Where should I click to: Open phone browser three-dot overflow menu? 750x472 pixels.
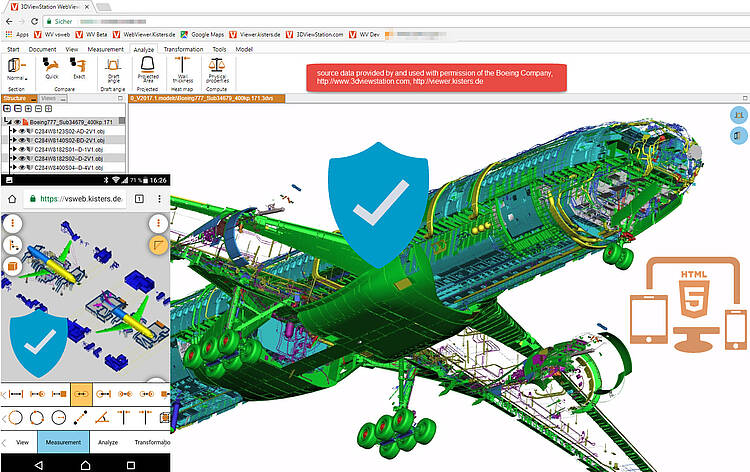click(x=159, y=198)
